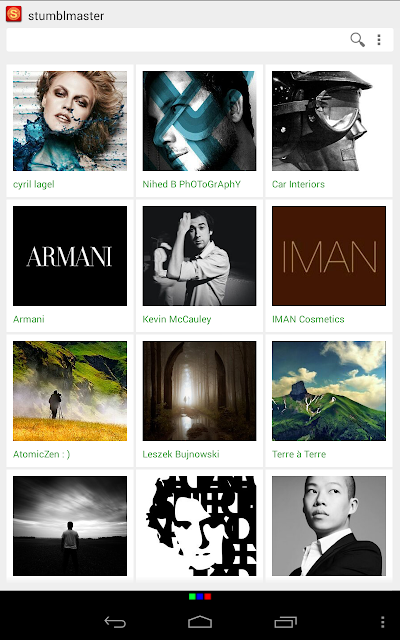Tap the Android home navigation icon
This screenshot has height=640, width=400.
[200, 622]
